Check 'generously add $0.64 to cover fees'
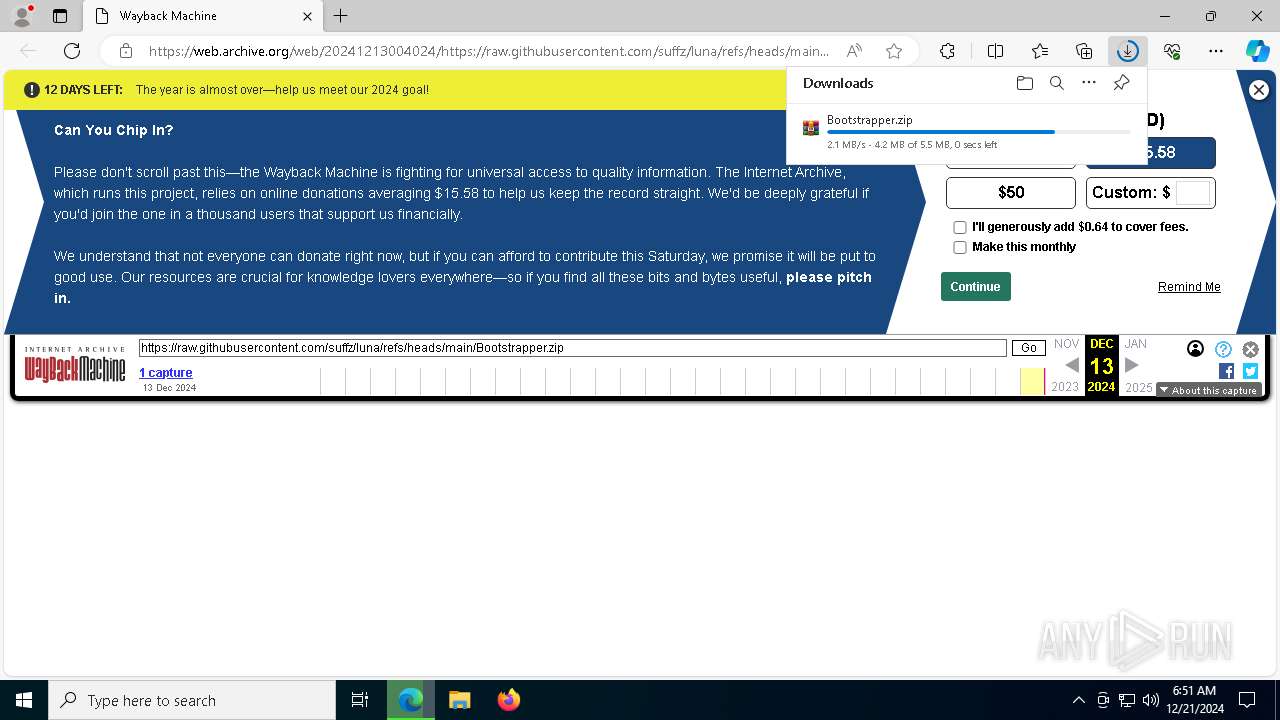The image size is (1280, 720). tap(960, 227)
